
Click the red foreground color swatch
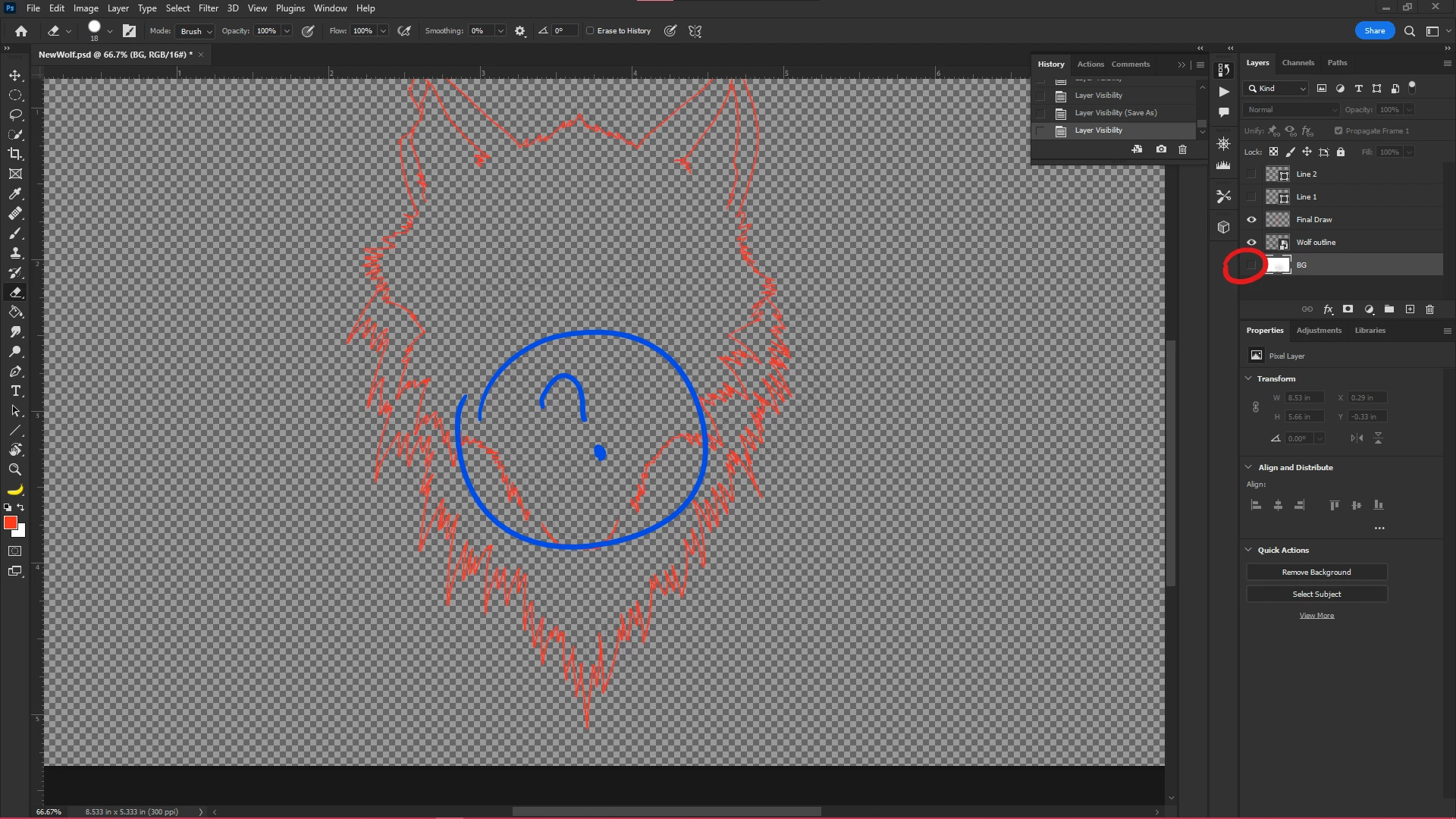[x=11, y=523]
